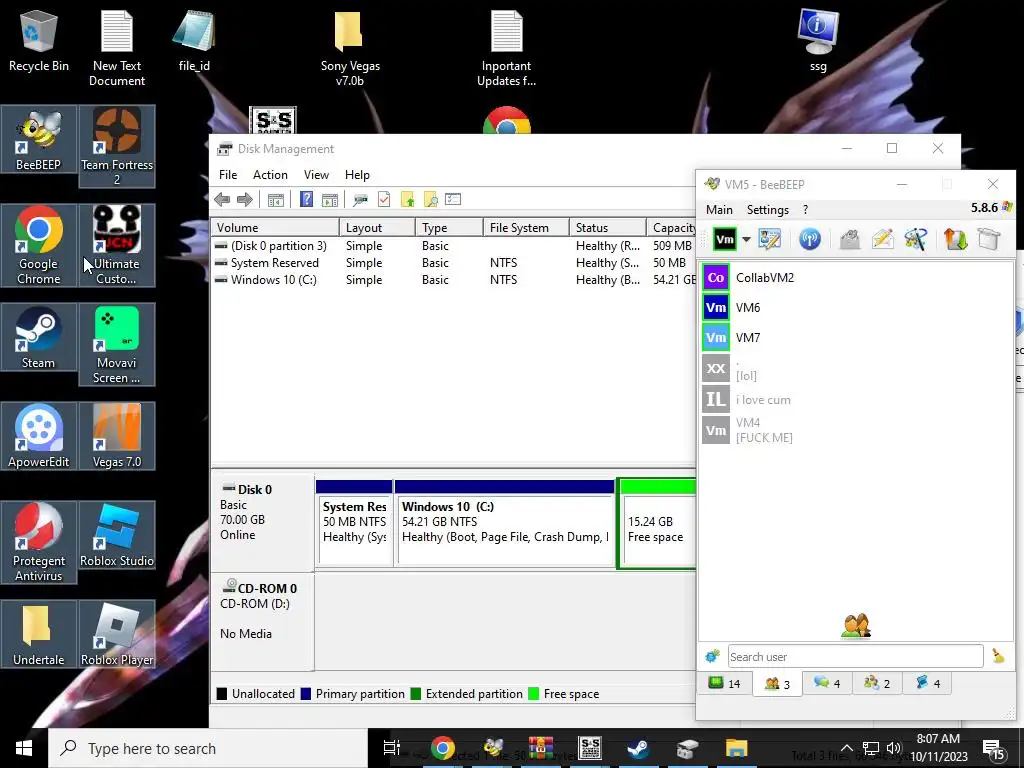Click the CD-ROM 0 label panel
This screenshot has width=1024, height=768.
(x=263, y=620)
